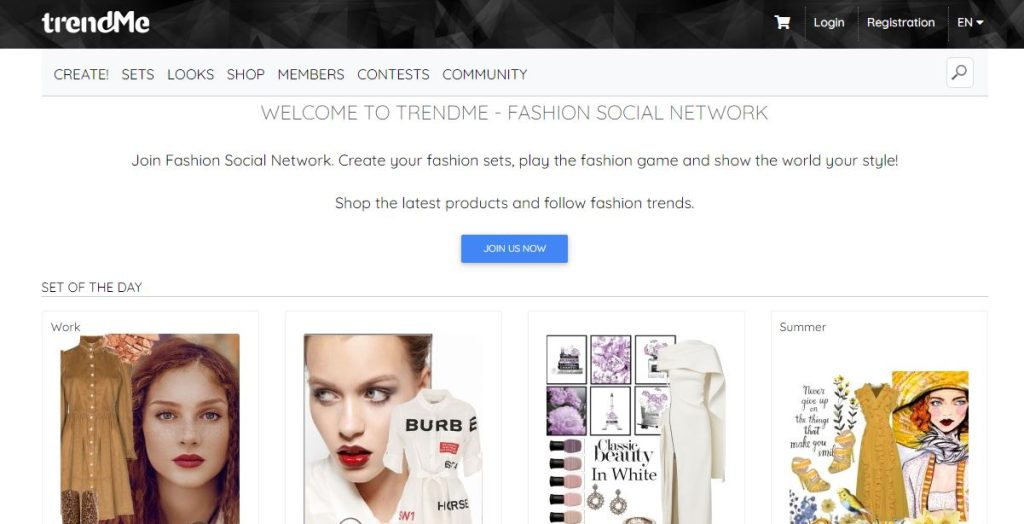This screenshot has width=1024, height=524.
Task: Open the shopping cart icon
Action: (x=782, y=22)
